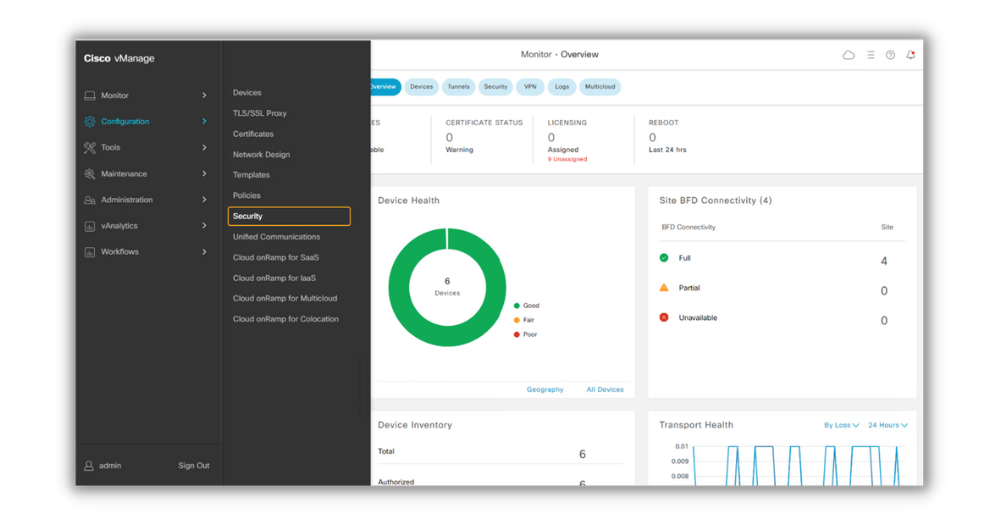Click the Licensing Assigned count
The height and width of the screenshot is (526, 1000).
pyautogui.click(x=552, y=138)
